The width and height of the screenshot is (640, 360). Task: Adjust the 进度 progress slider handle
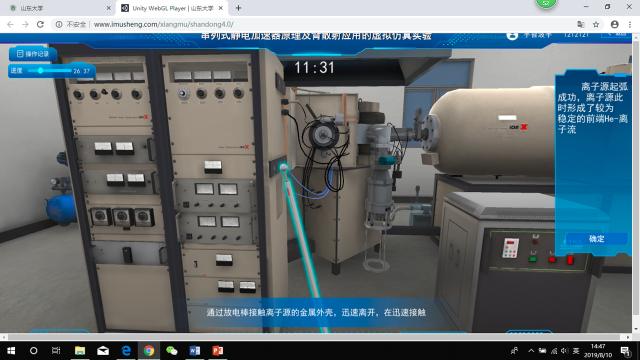40,71
